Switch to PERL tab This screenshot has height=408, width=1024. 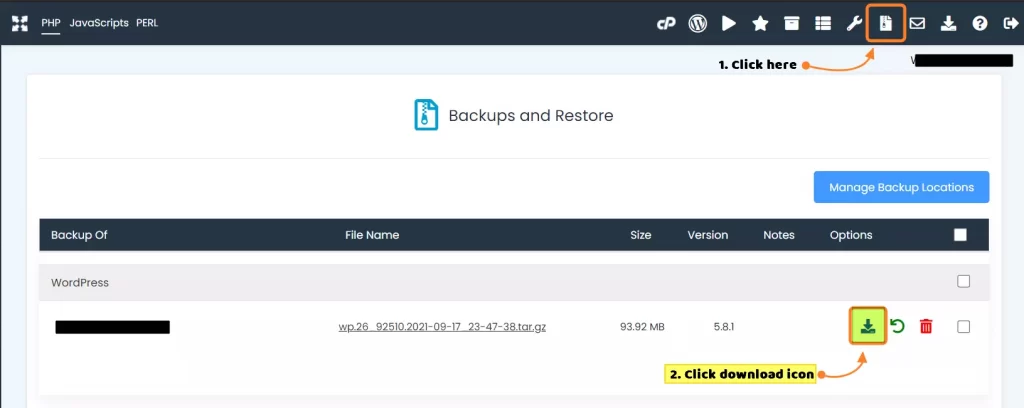pyautogui.click(x=147, y=23)
